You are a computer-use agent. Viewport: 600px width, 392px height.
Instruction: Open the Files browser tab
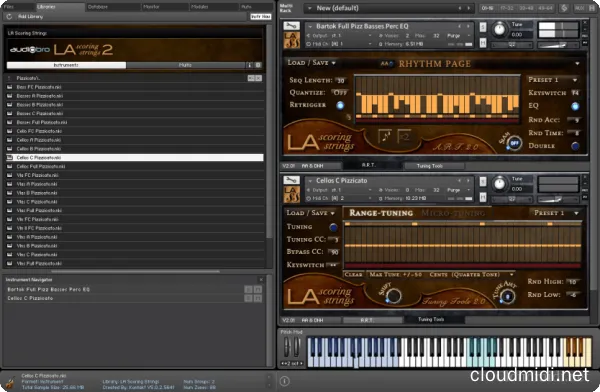[x=18, y=7]
